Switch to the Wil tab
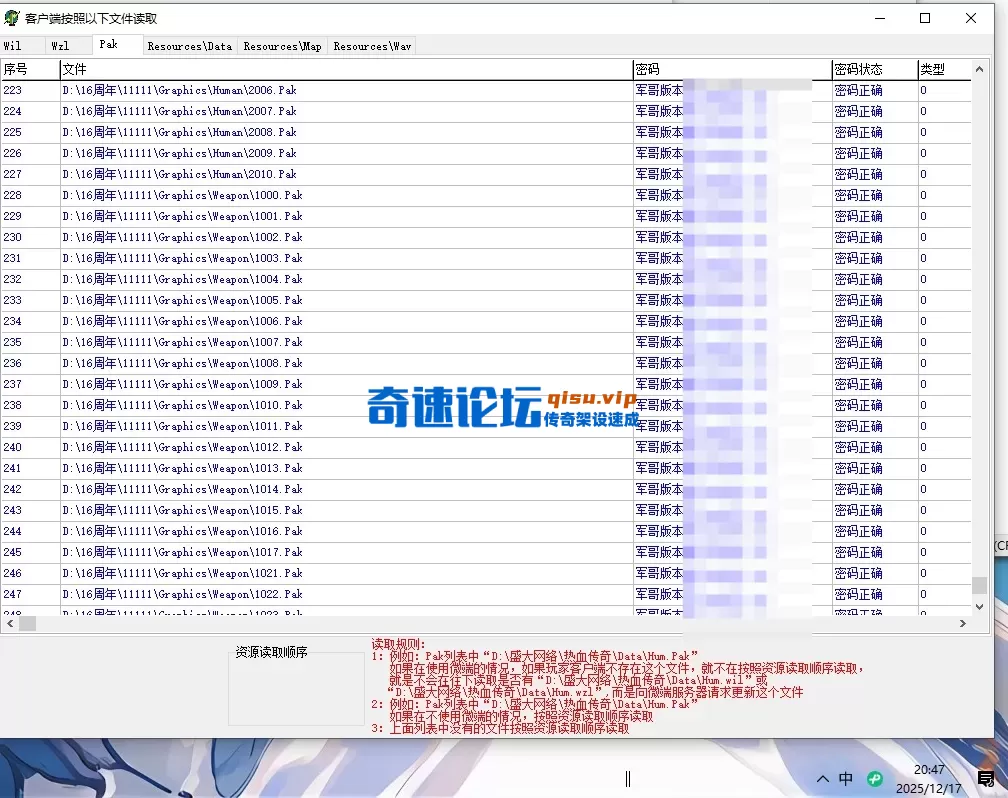 point(20,45)
